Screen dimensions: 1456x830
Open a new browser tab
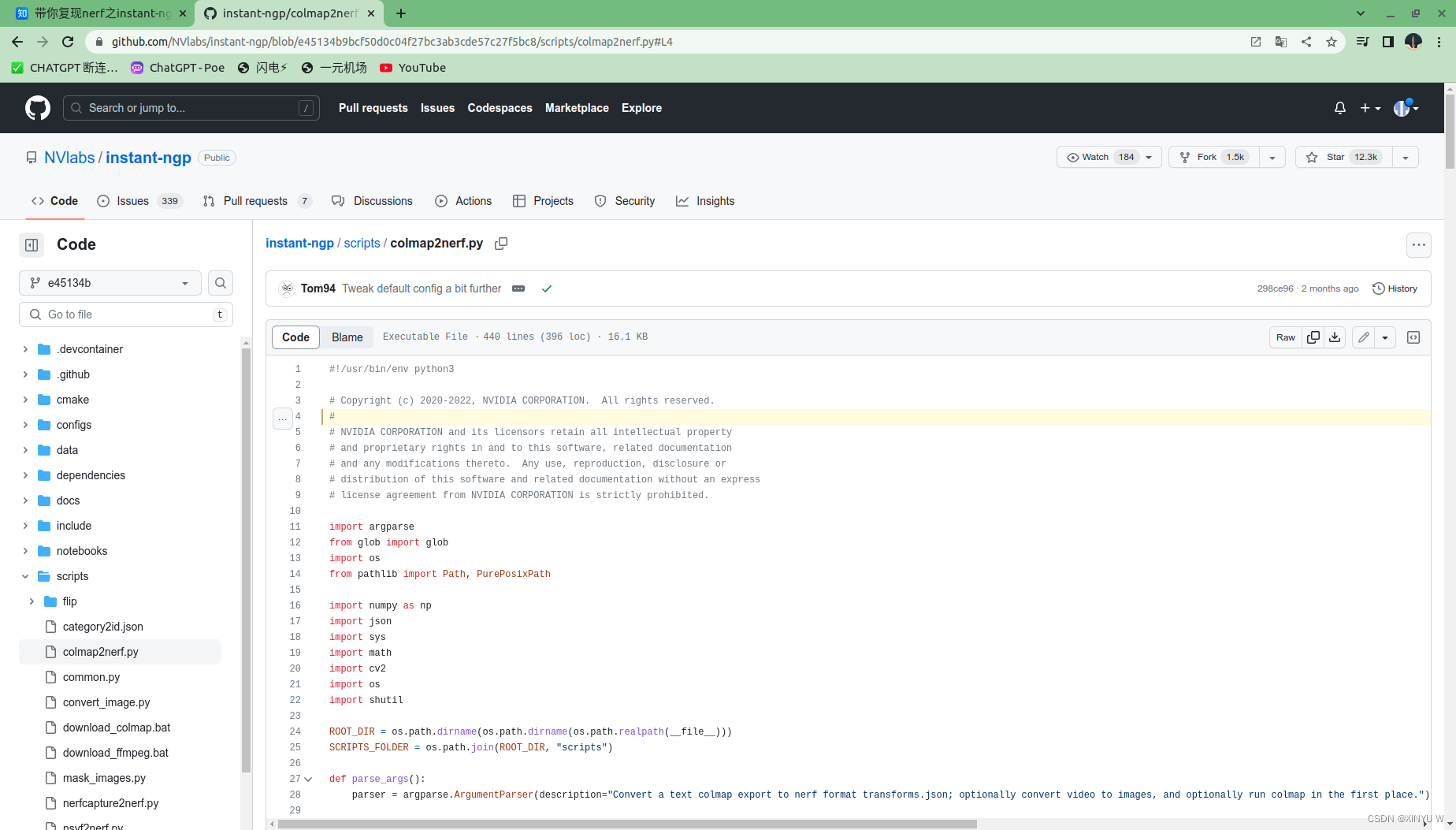pyautogui.click(x=401, y=13)
